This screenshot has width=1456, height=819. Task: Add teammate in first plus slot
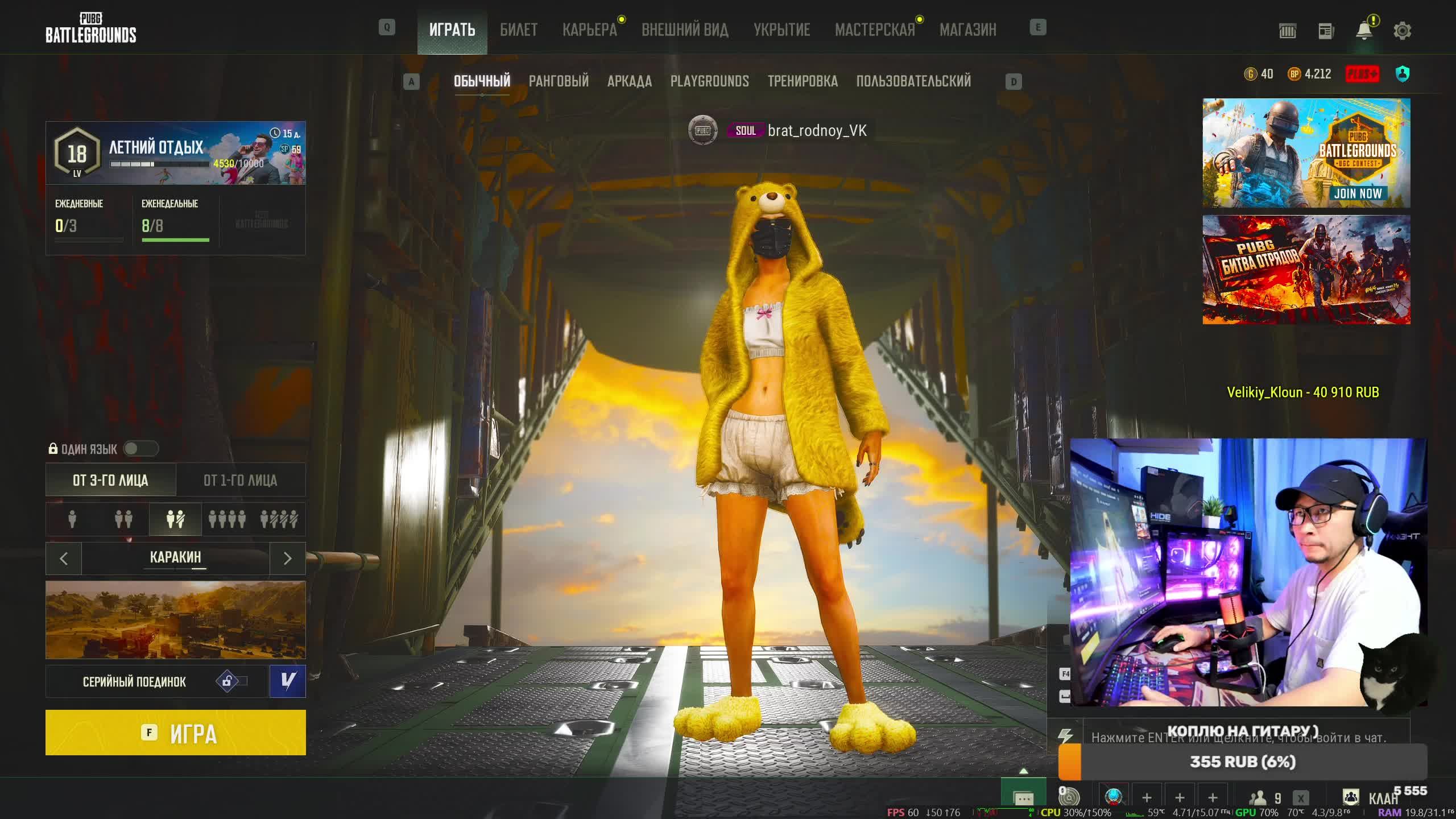[x=1147, y=797]
